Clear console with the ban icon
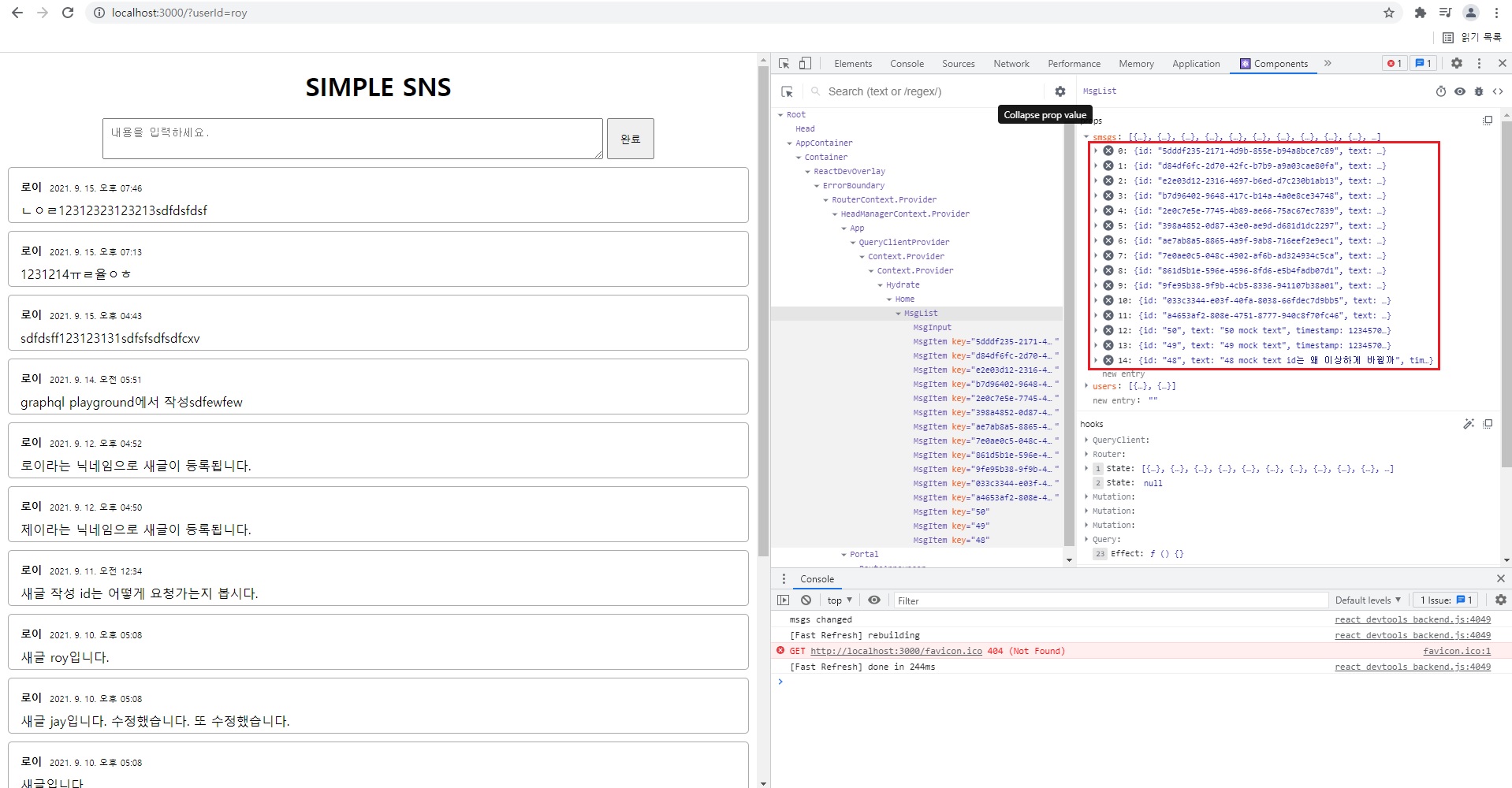Image resolution: width=1512 pixels, height=788 pixels. (x=806, y=600)
